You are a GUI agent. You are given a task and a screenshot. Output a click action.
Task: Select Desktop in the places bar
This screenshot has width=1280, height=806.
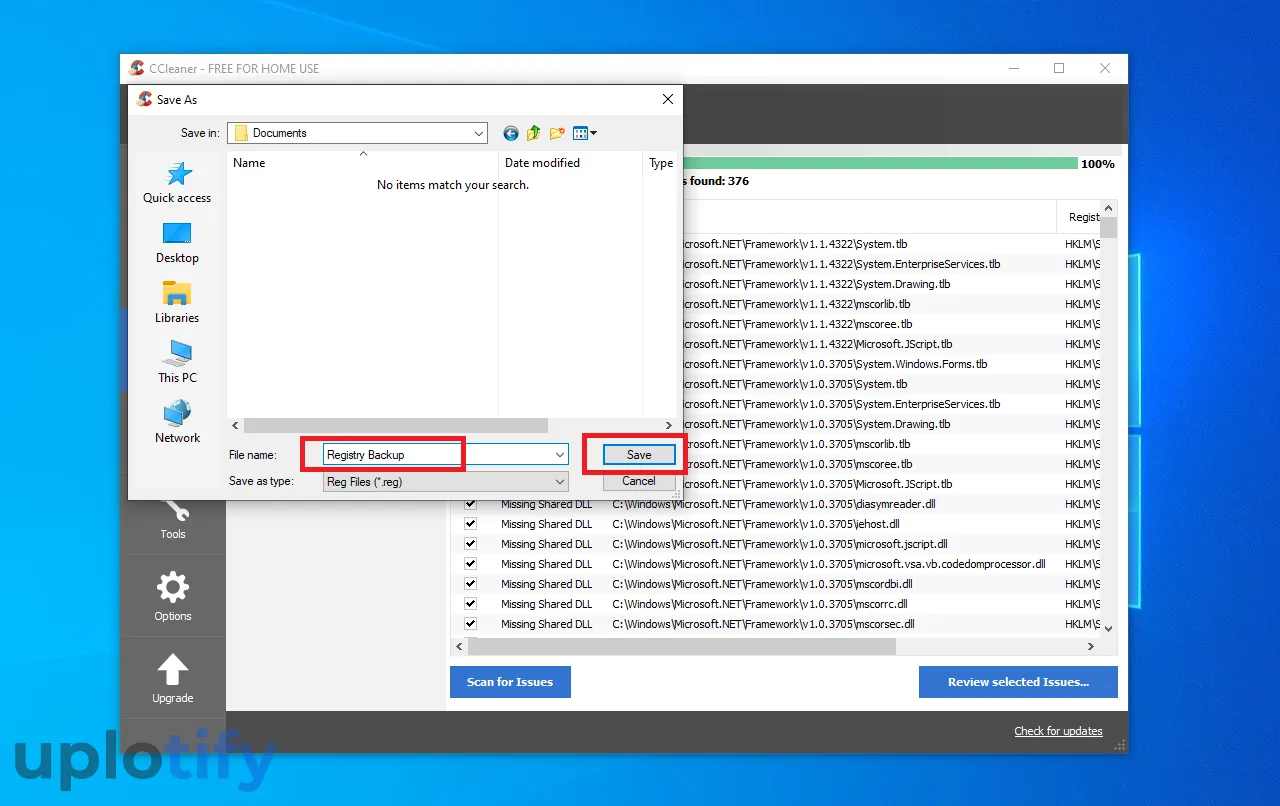coord(177,242)
